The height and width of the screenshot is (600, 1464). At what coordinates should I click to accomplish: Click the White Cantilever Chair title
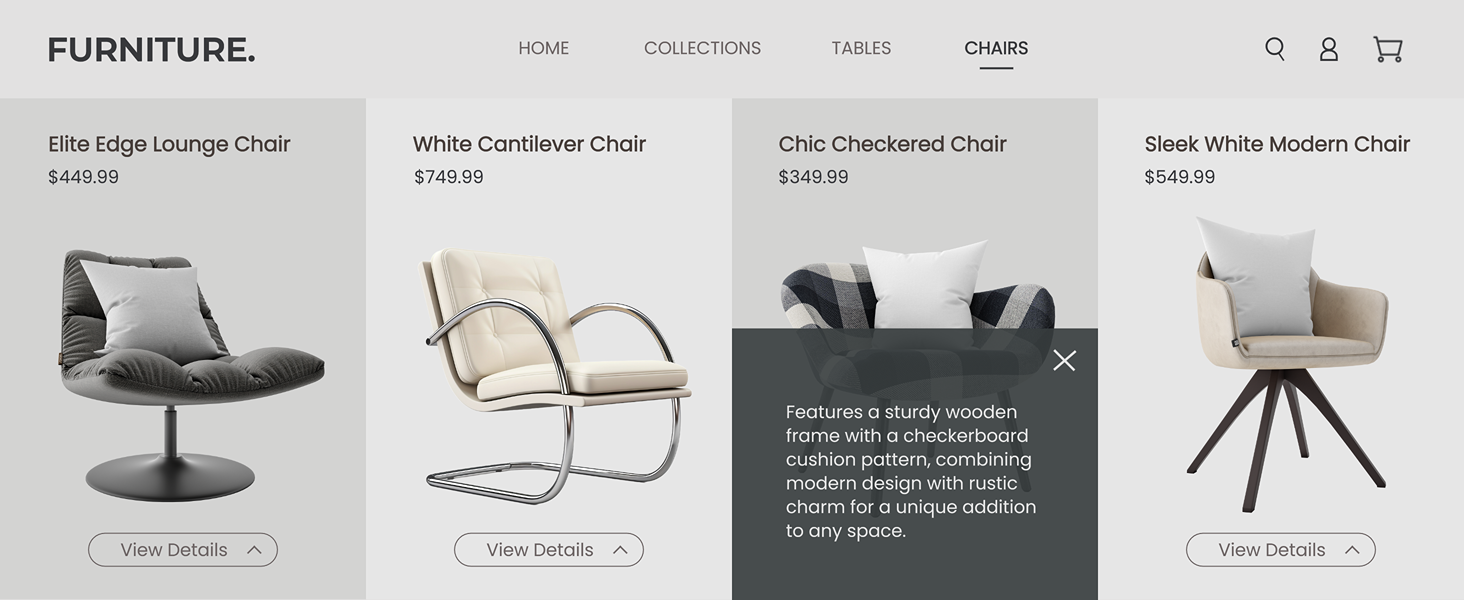point(529,144)
